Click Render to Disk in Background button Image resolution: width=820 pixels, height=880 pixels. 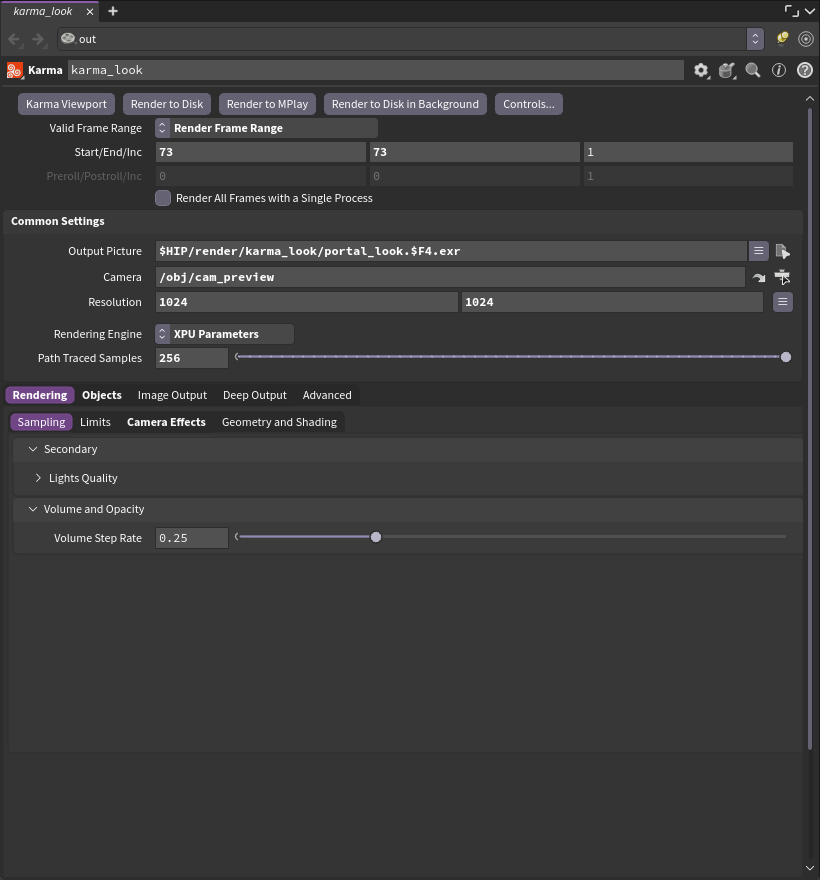[405, 104]
